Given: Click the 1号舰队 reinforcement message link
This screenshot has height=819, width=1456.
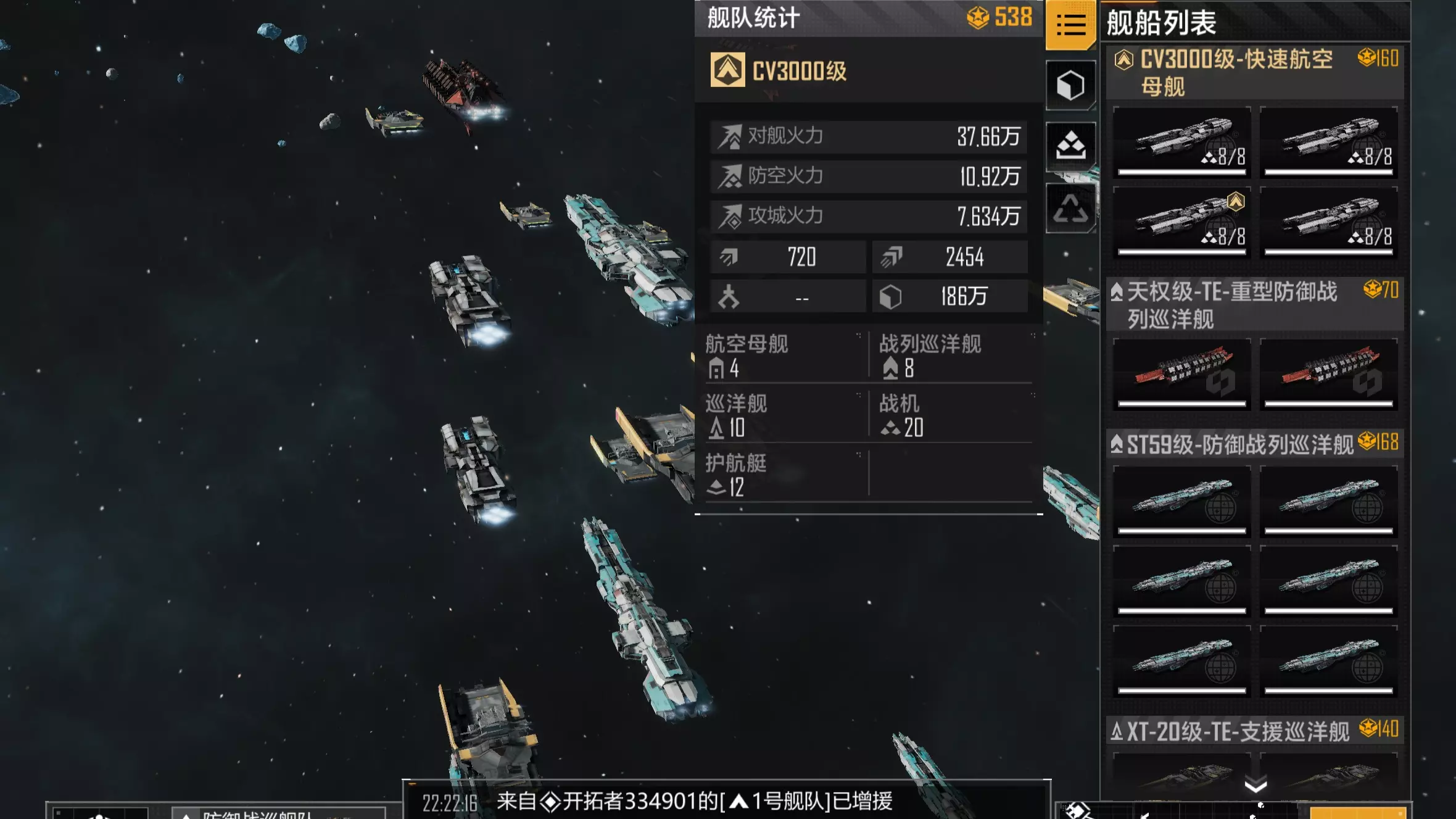Looking at the screenshot, I should (x=780, y=801).
